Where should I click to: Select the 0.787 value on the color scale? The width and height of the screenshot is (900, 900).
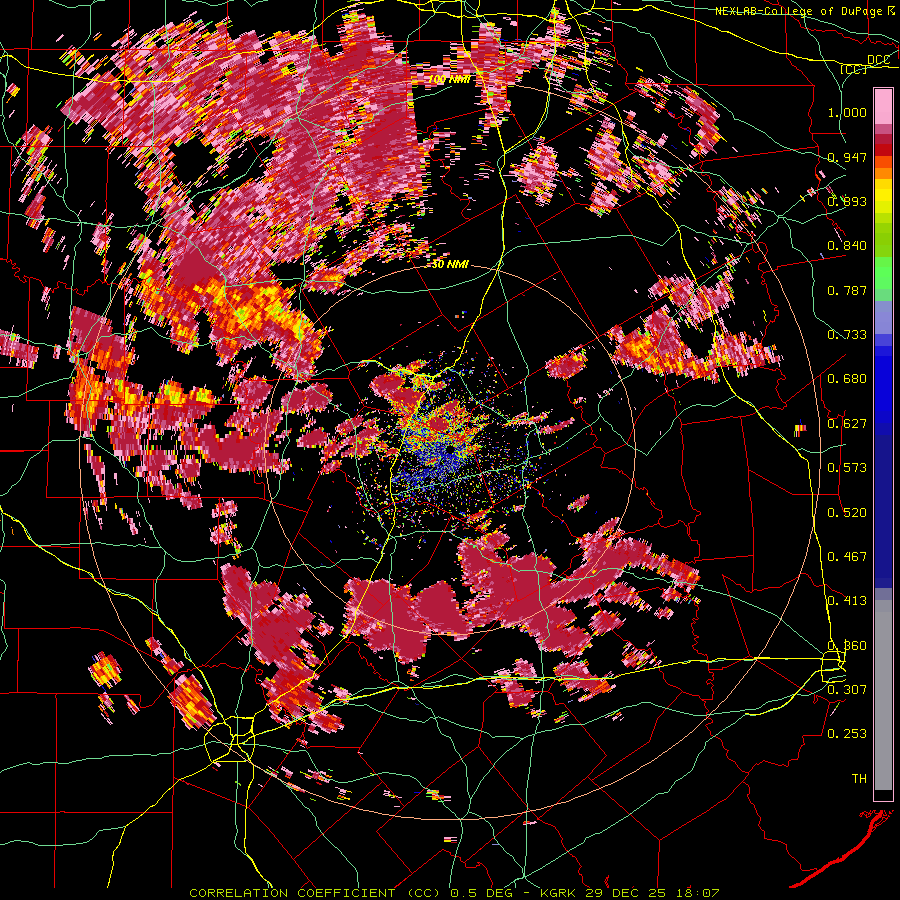coord(847,290)
